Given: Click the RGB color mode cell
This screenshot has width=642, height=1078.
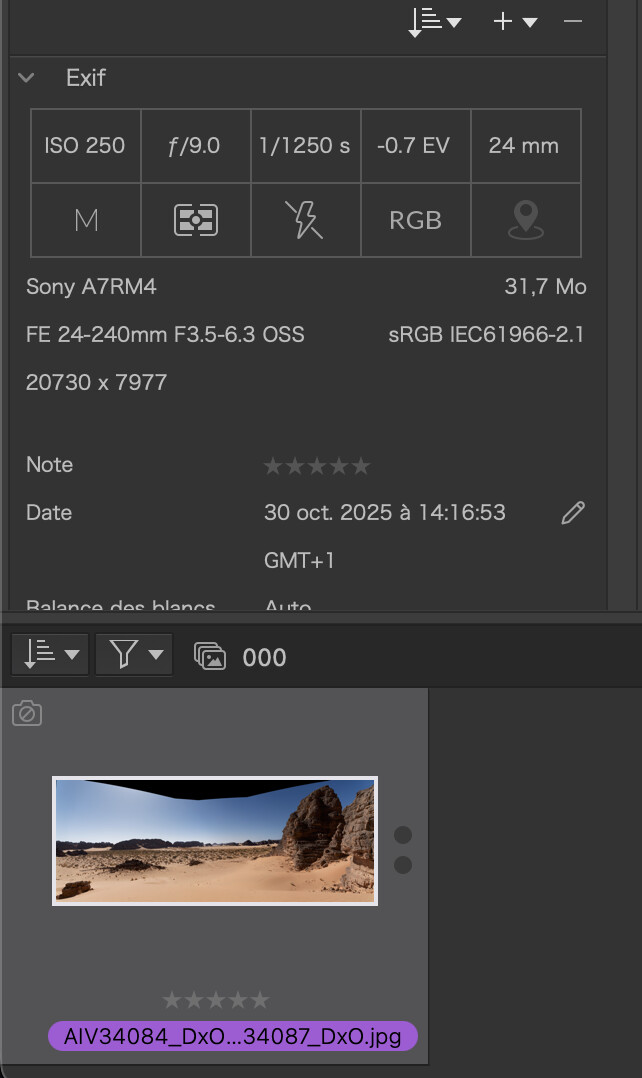Looking at the screenshot, I should [x=415, y=220].
